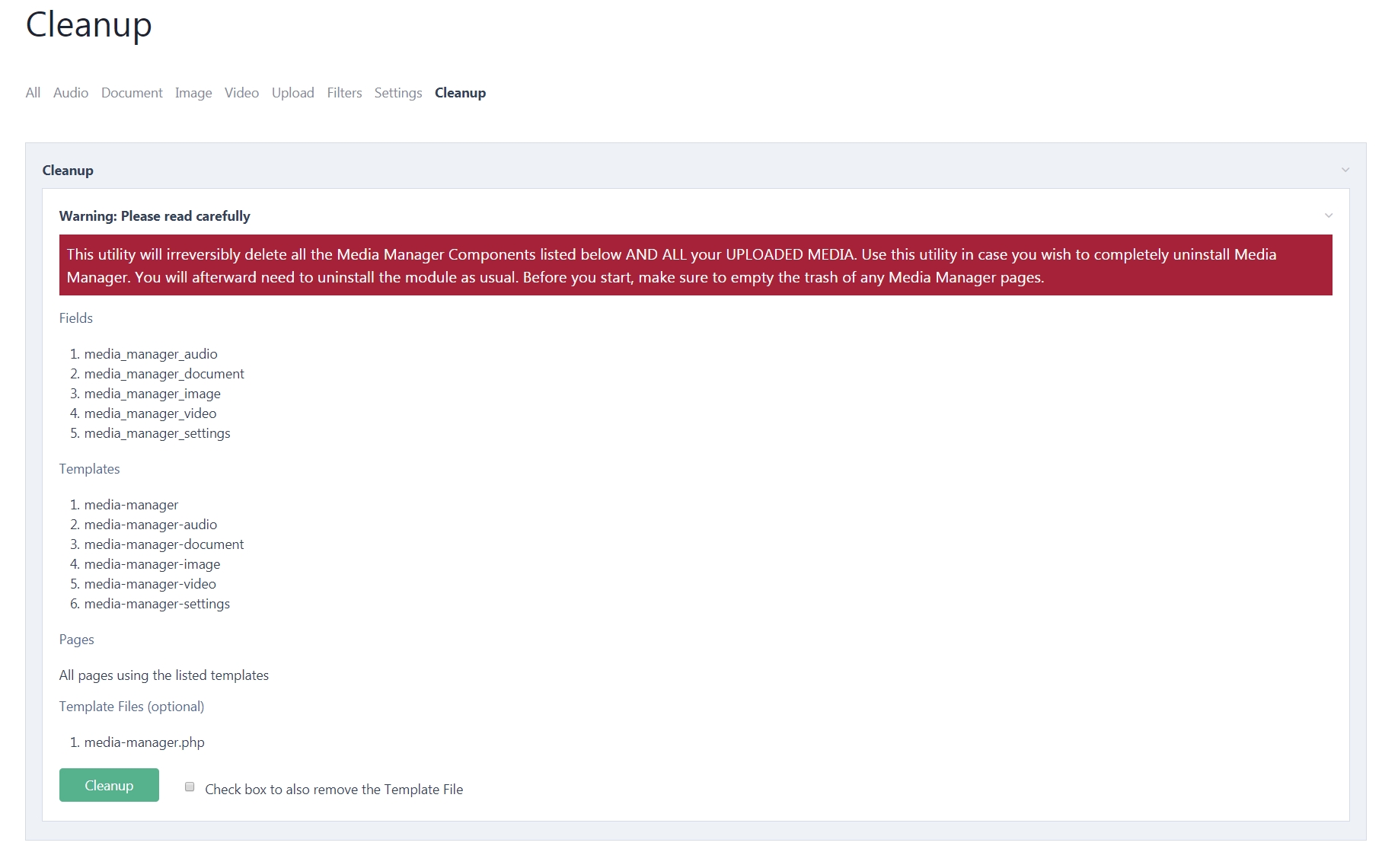Switch to the Filters tab
This screenshot has height=868, width=1398.
click(x=344, y=93)
